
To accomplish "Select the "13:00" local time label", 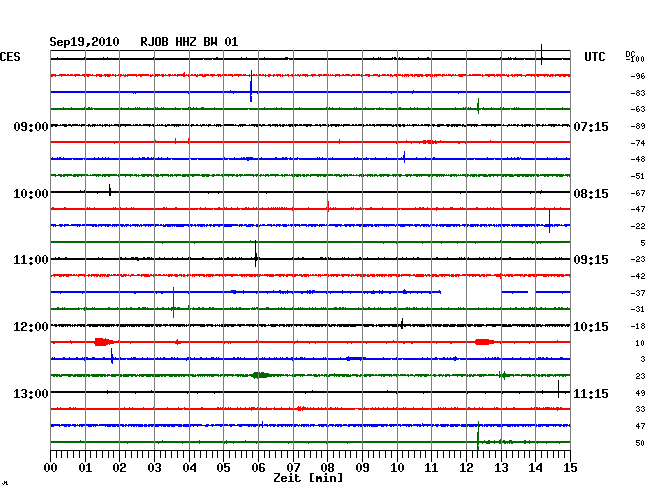I will (x=31, y=393).
